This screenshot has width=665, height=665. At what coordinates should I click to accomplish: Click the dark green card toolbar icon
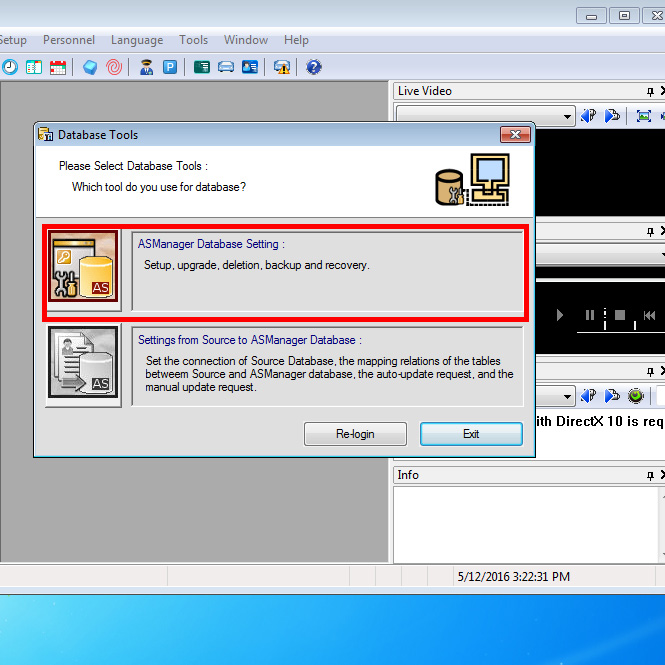pos(202,67)
